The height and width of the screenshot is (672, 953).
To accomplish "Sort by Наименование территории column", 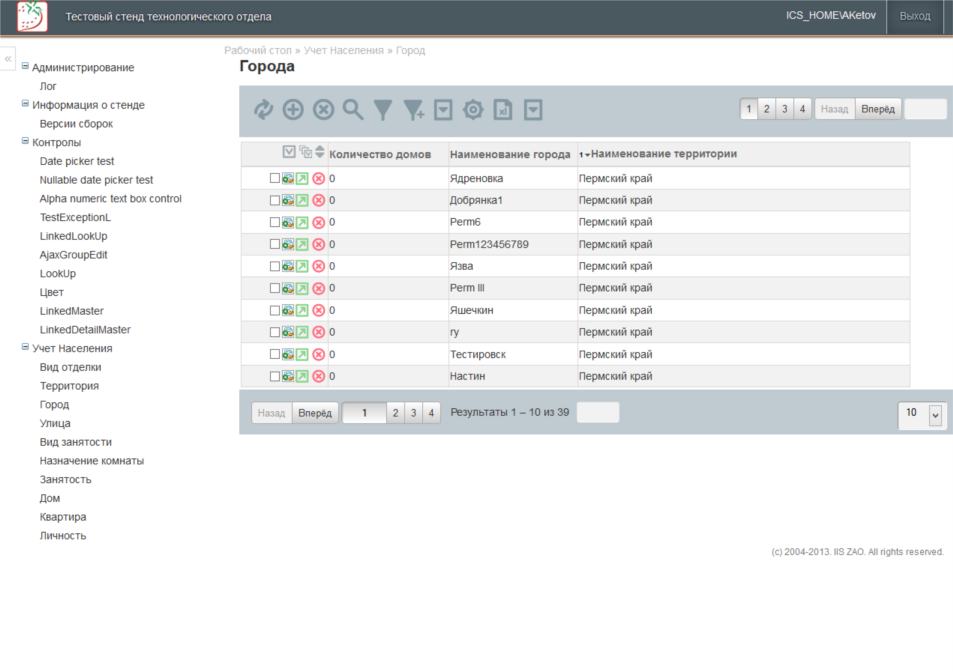I will coord(664,154).
